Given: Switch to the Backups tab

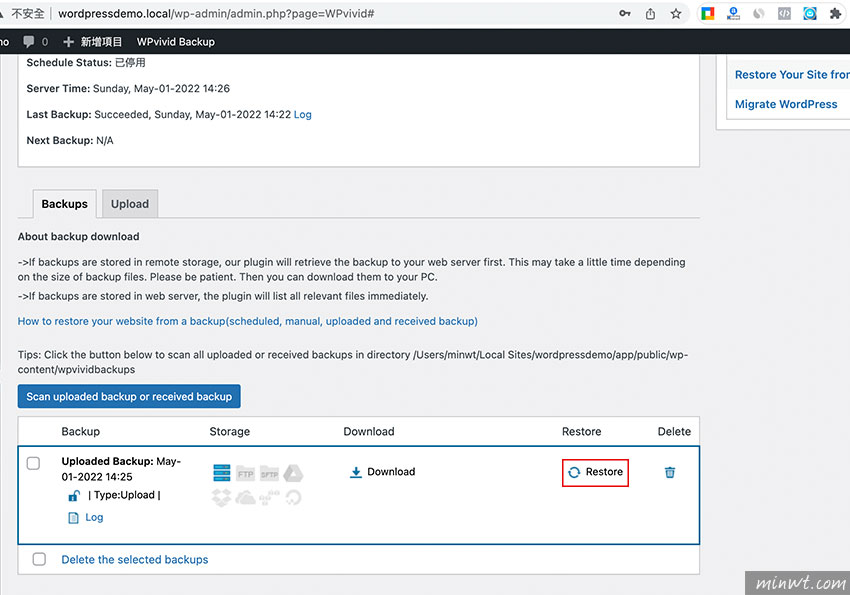Looking at the screenshot, I should tap(65, 204).
